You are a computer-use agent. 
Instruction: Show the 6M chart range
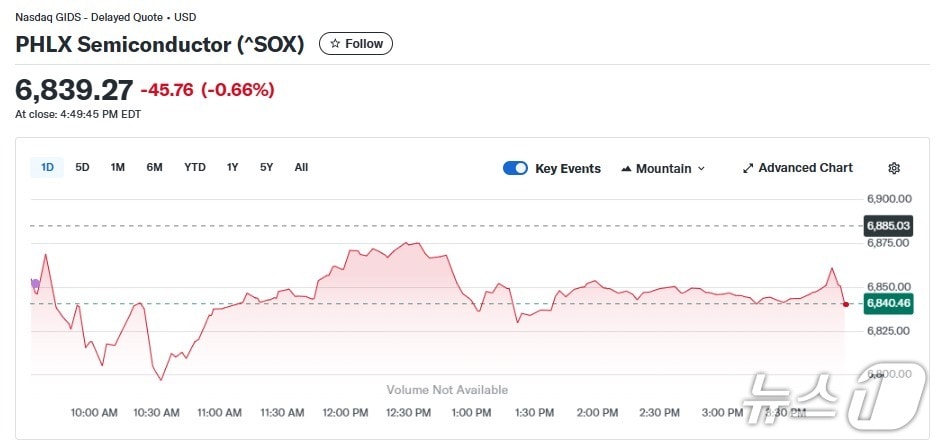pos(154,167)
